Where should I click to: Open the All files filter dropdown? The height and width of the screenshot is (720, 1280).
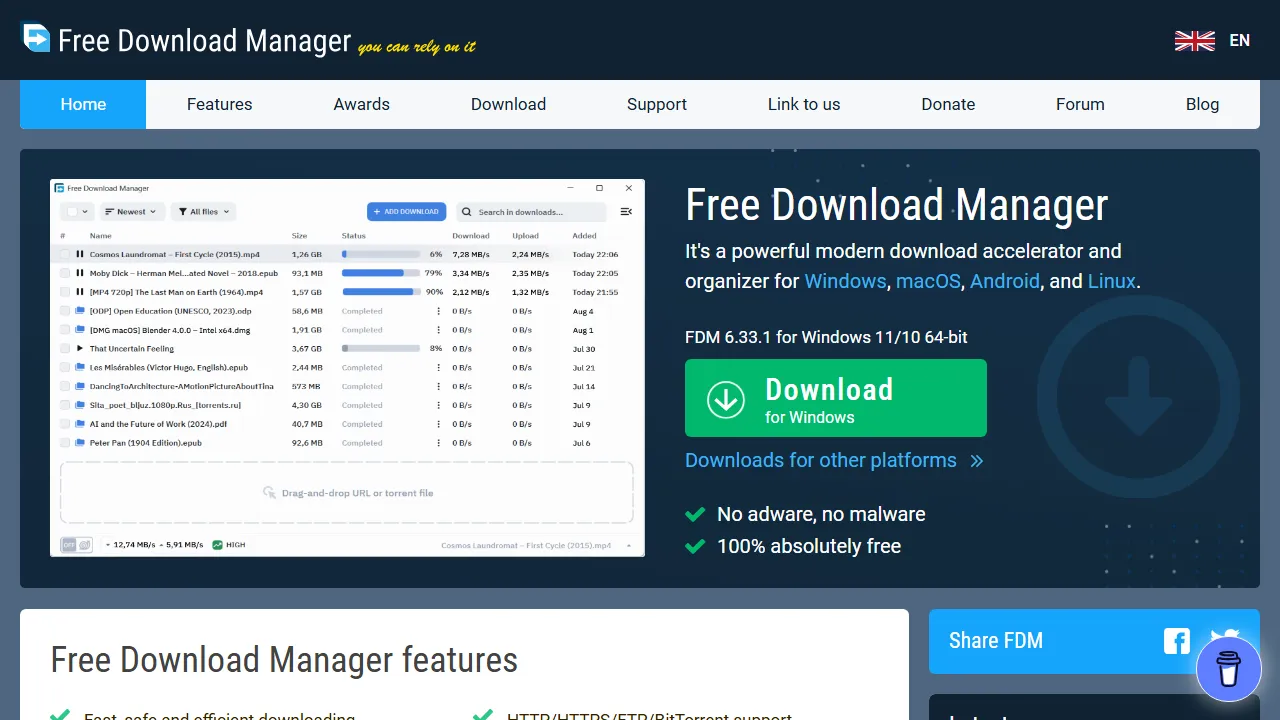point(204,212)
